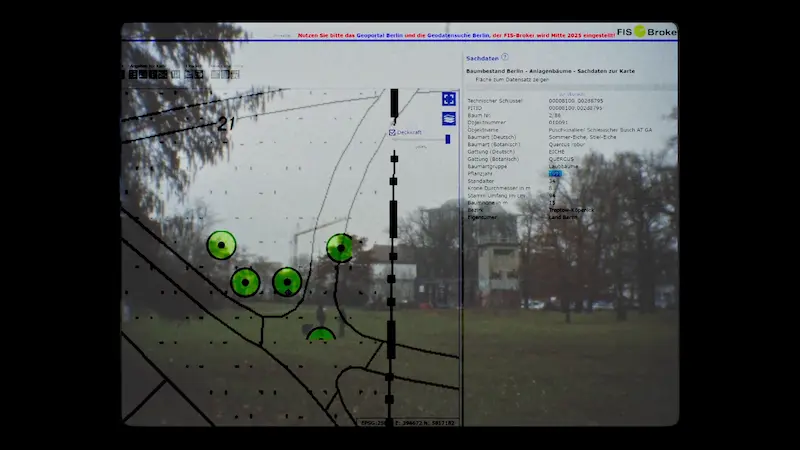This screenshot has height=450, width=800.
Task: Click the Sachdaten heading
Action: click(482, 58)
